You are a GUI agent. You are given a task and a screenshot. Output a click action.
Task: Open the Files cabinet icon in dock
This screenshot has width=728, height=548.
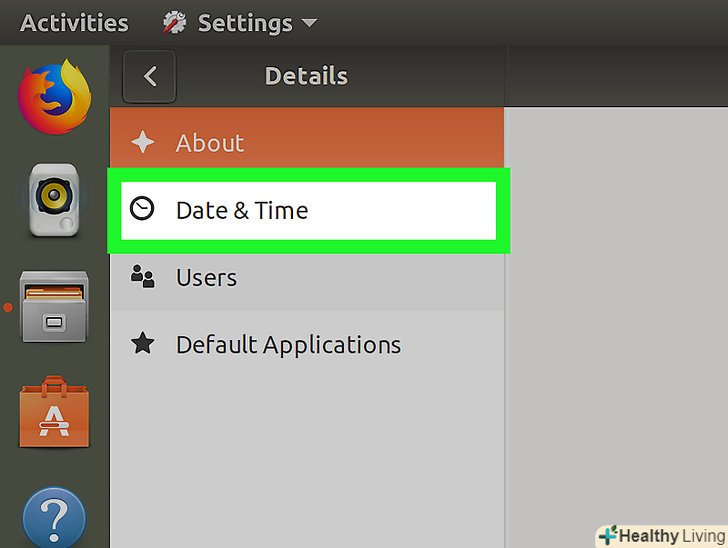coord(55,308)
